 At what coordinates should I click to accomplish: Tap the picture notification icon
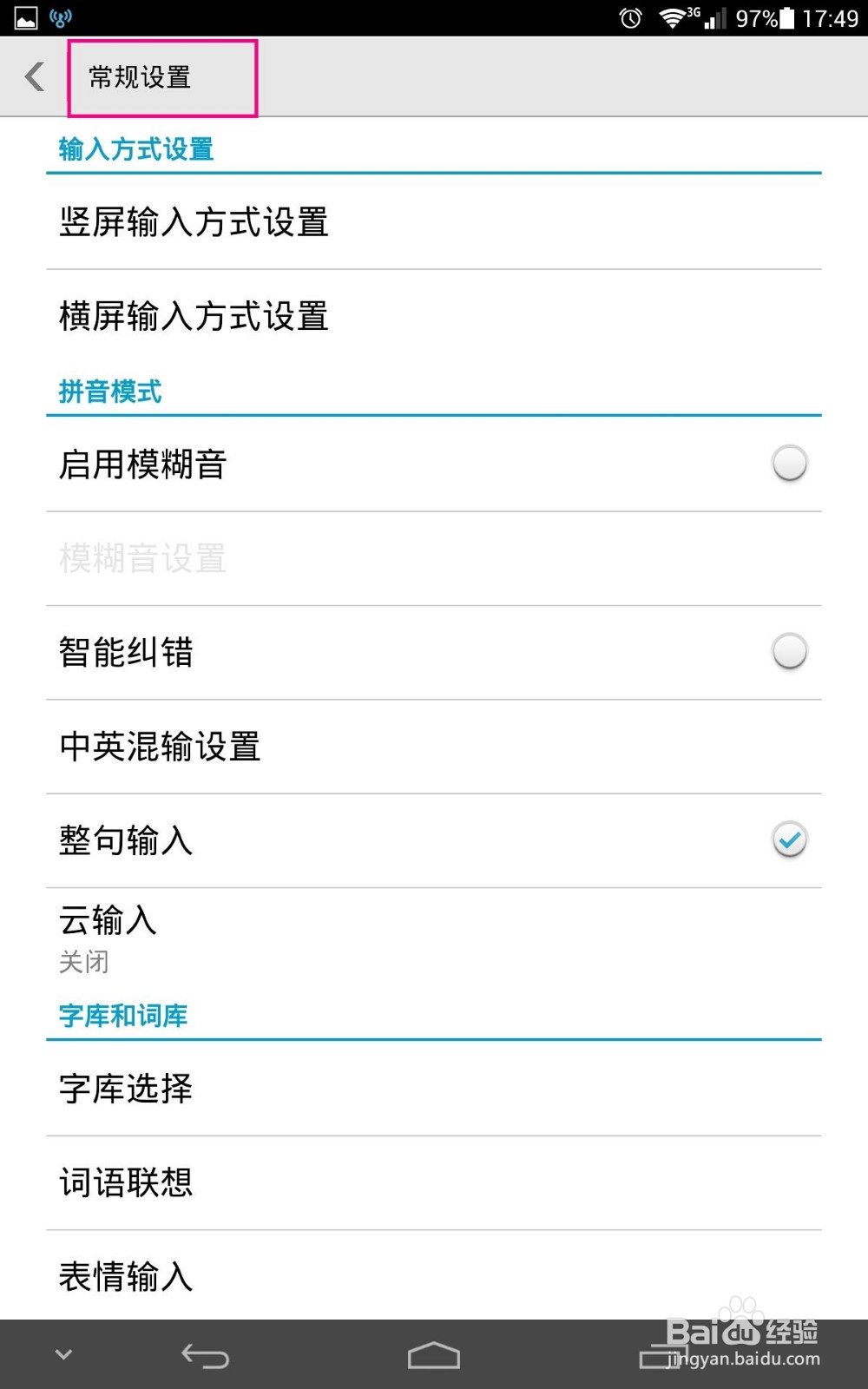point(26,18)
